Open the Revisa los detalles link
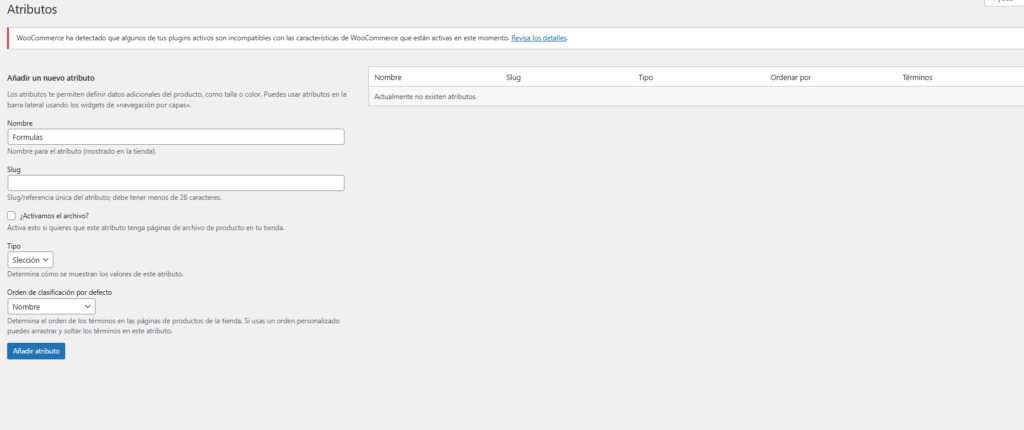 pos(539,38)
